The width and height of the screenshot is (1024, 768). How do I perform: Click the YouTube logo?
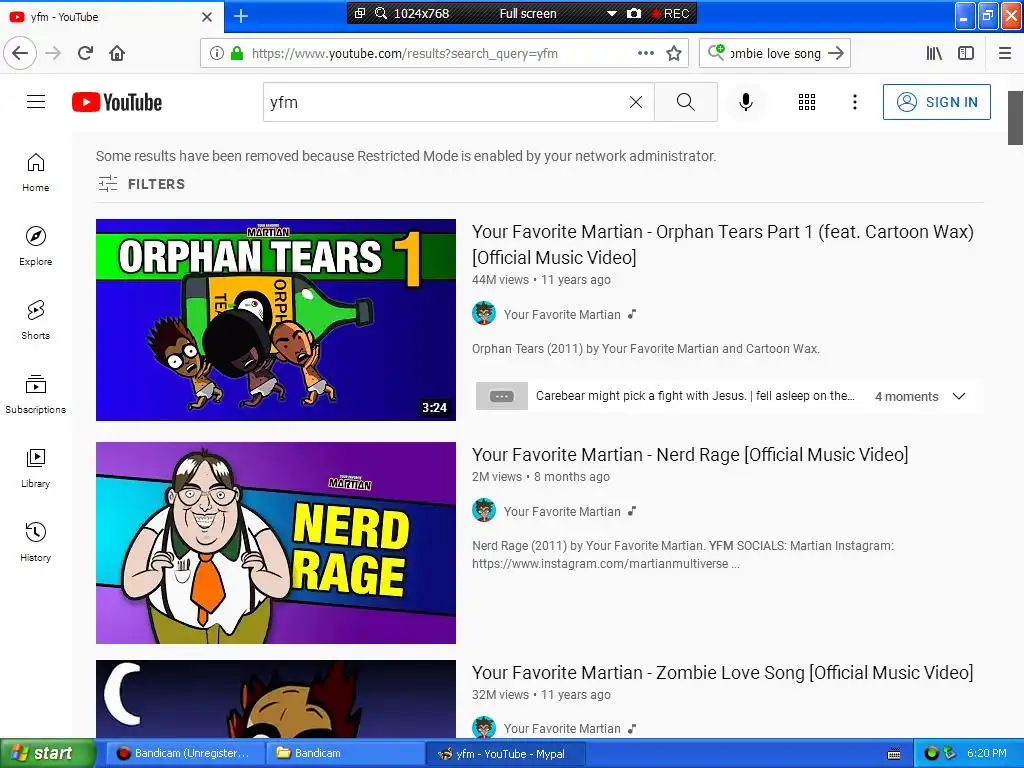click(x=117, y=103)
